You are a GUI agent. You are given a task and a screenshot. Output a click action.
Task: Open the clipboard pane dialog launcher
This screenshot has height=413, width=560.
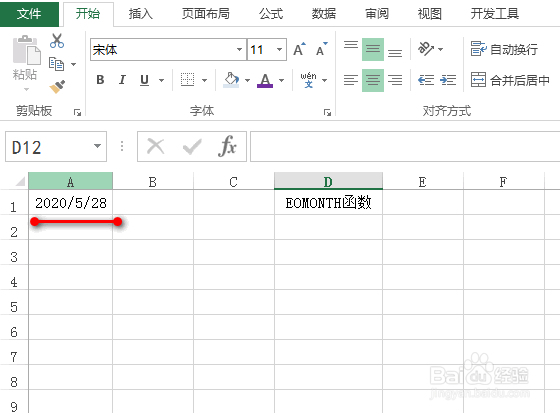click(77, 113)
